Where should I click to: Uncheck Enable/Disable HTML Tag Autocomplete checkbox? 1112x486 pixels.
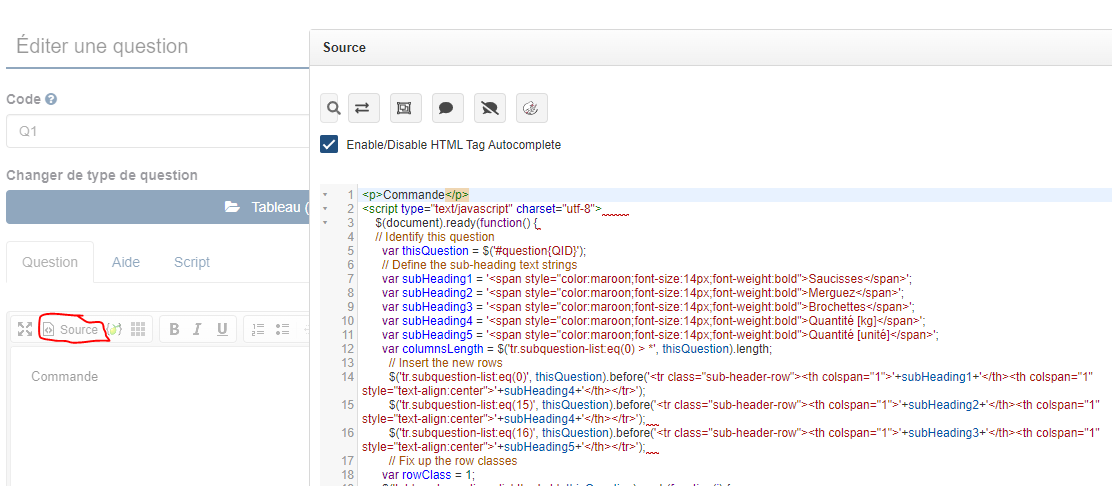(329, 144)
